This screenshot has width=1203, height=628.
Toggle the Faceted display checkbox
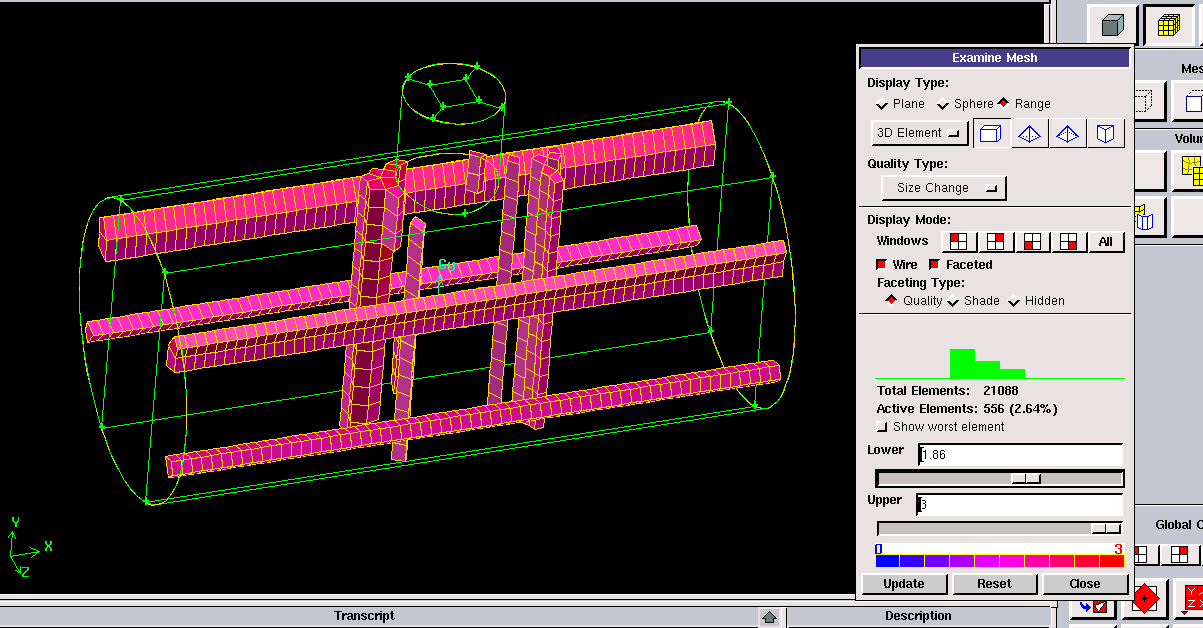pos(934,265)
